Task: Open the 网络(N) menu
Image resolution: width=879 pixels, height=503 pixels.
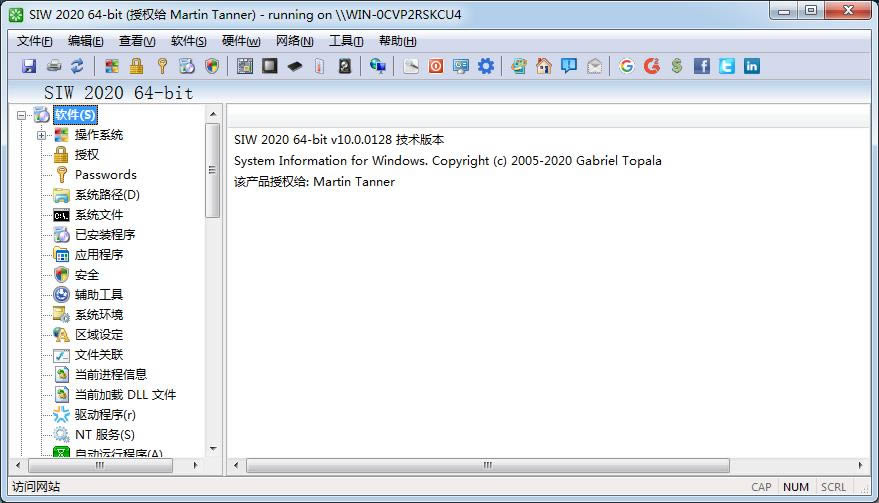Action: pos(294,41)
